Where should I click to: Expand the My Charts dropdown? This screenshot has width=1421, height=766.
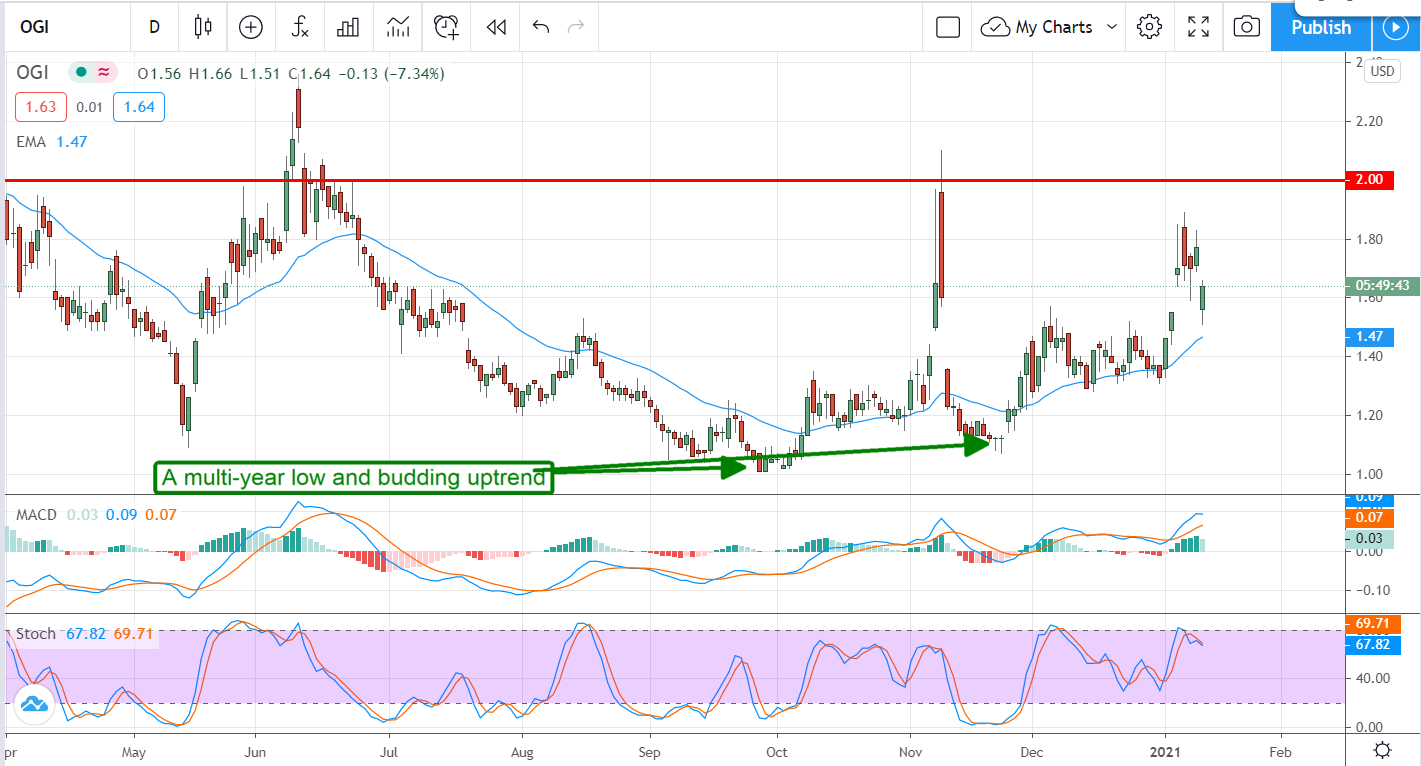click(1049, 27)
